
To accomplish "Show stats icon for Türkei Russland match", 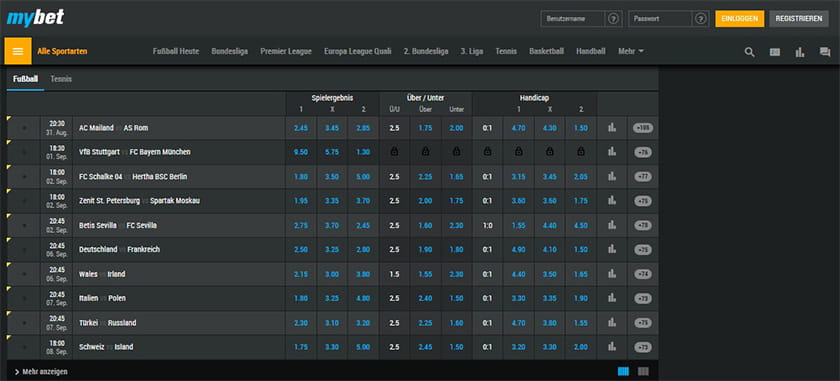I will point(612,323).
